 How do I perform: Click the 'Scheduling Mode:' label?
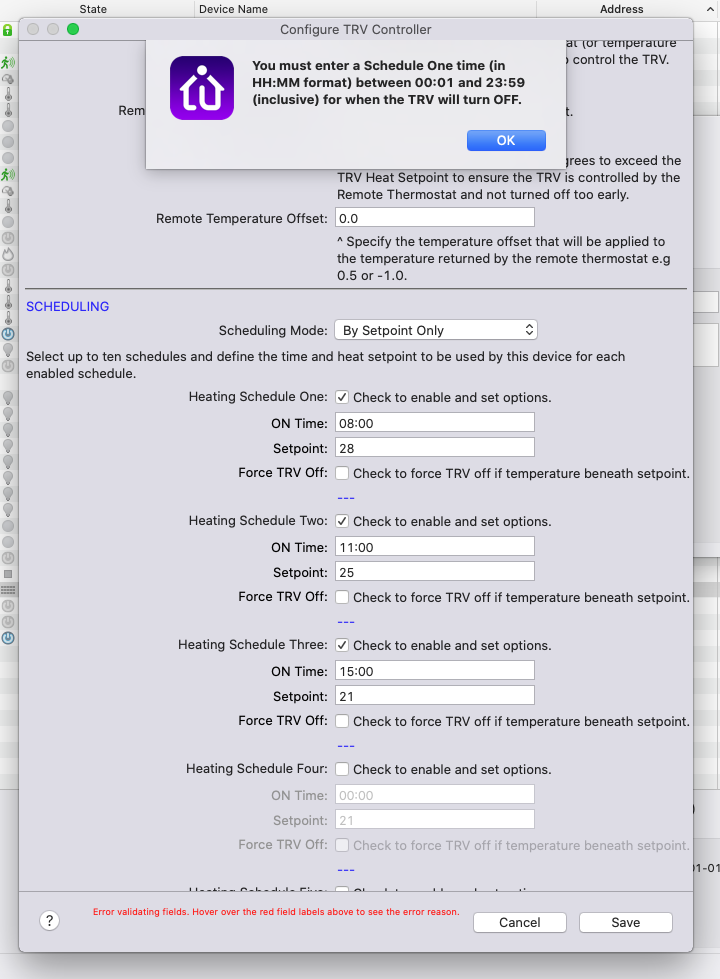[x=273, y=330]
